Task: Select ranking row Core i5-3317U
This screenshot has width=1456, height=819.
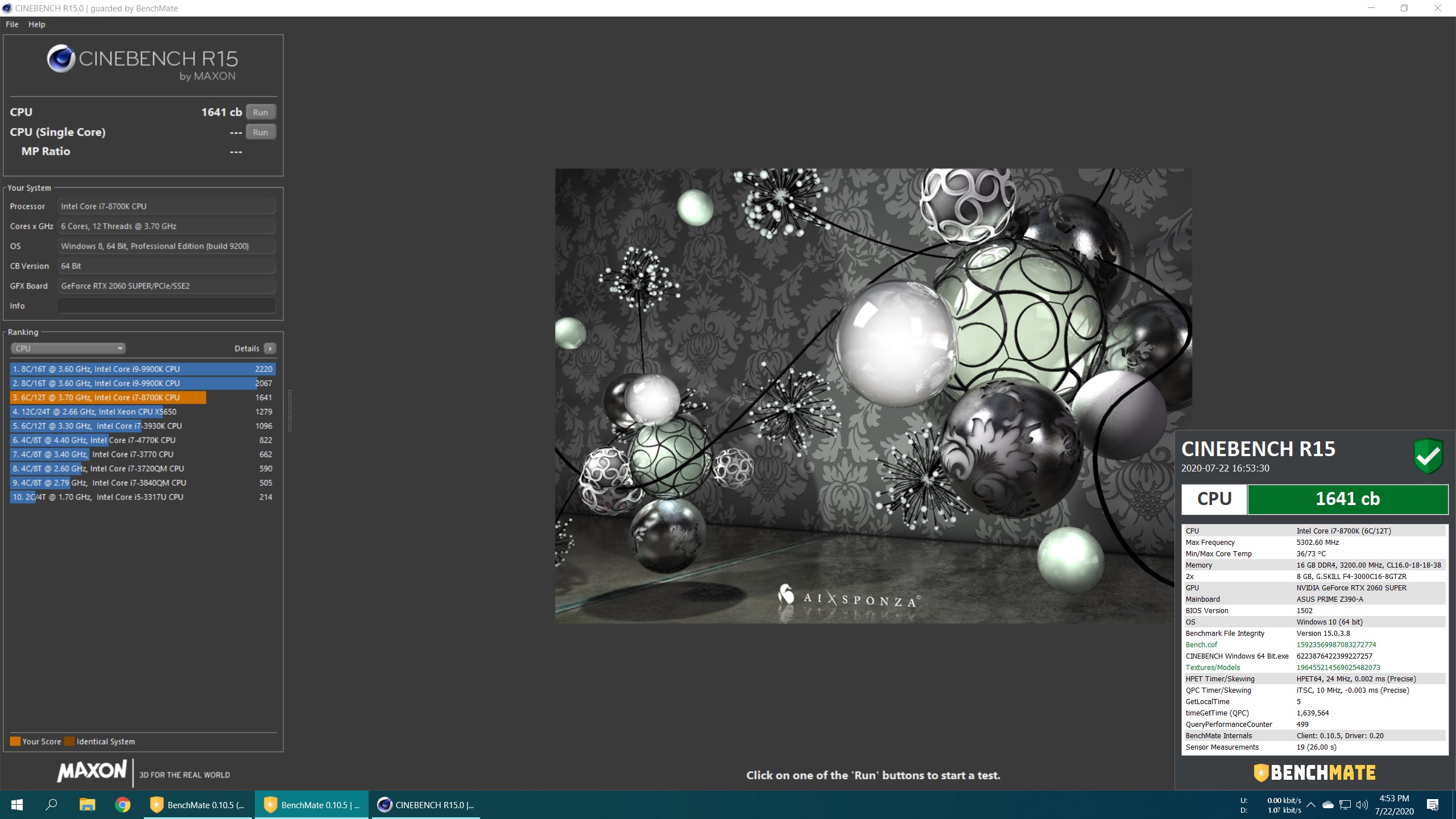Action: (143, 497)
